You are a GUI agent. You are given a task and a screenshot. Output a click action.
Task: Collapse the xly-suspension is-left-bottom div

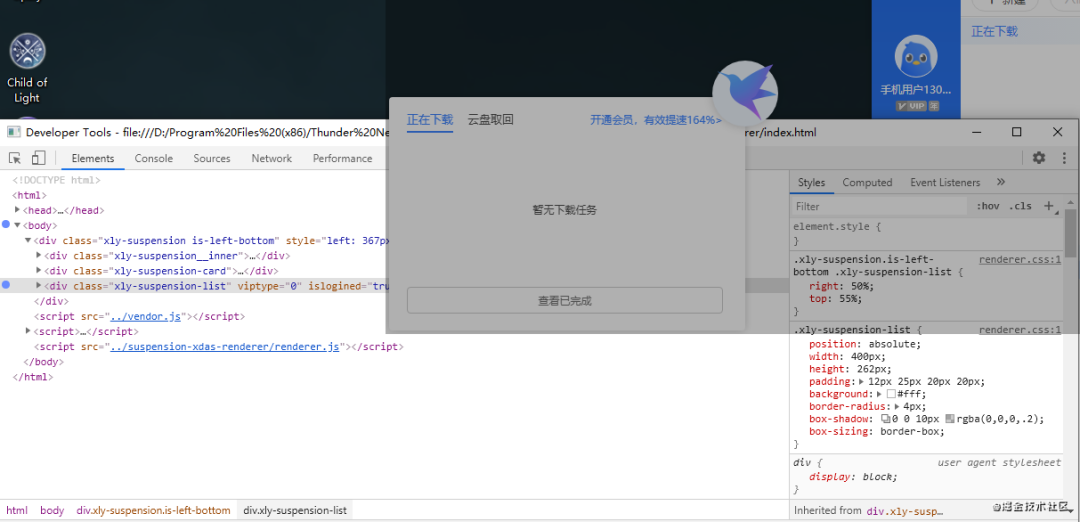pyautogui.click(x=28, y=240)
